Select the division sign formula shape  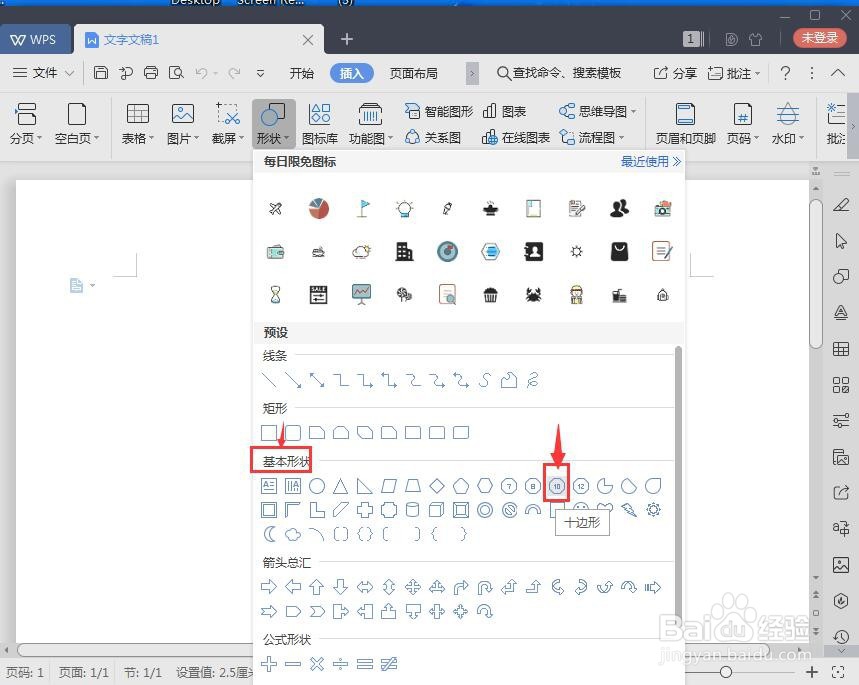coord(341,664)
